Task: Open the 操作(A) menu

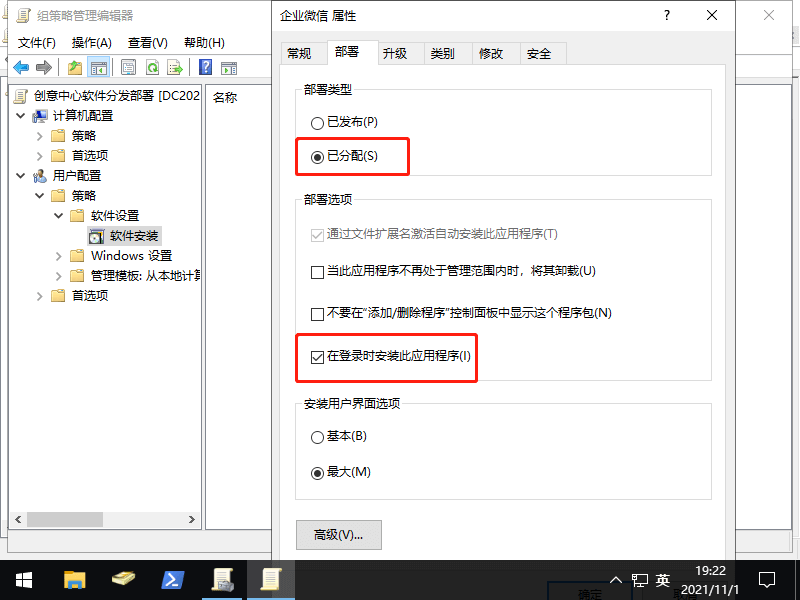Action: pos(91,43)
